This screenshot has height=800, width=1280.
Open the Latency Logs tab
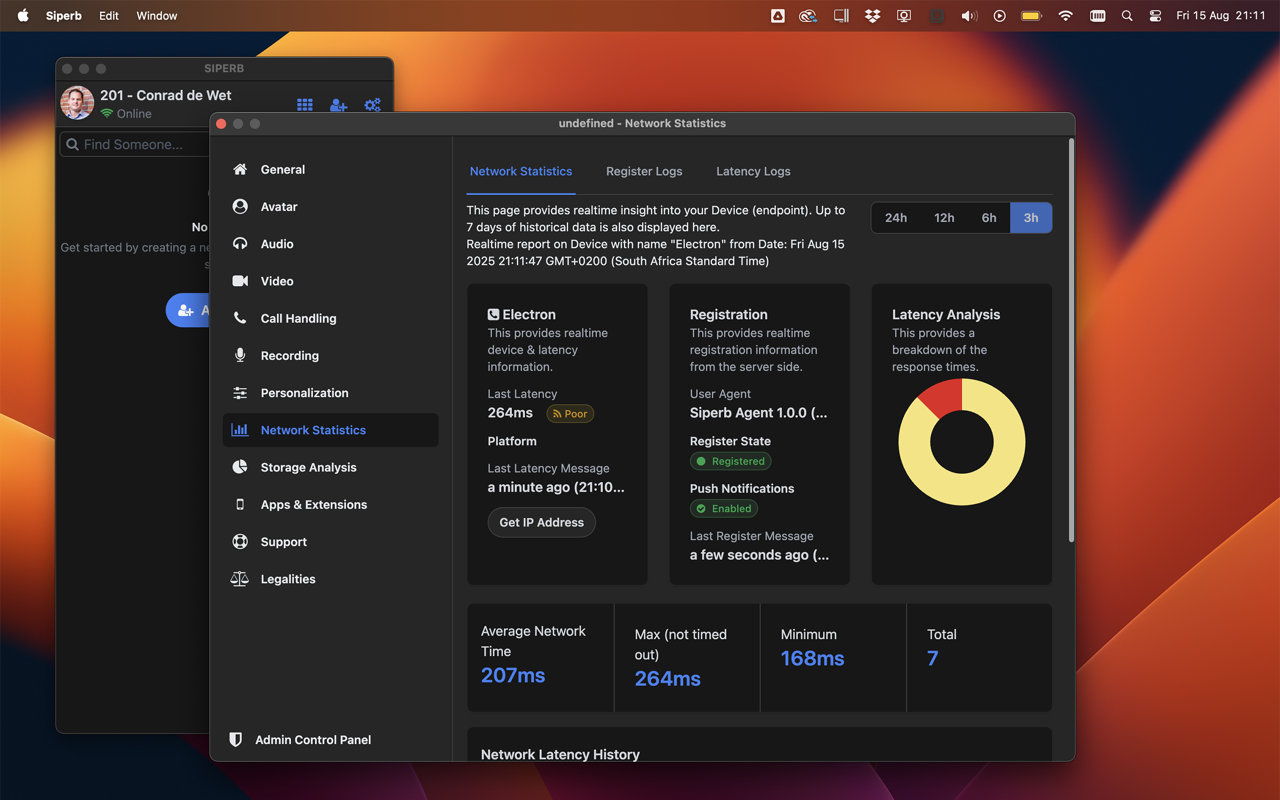[x=753, y=171]
